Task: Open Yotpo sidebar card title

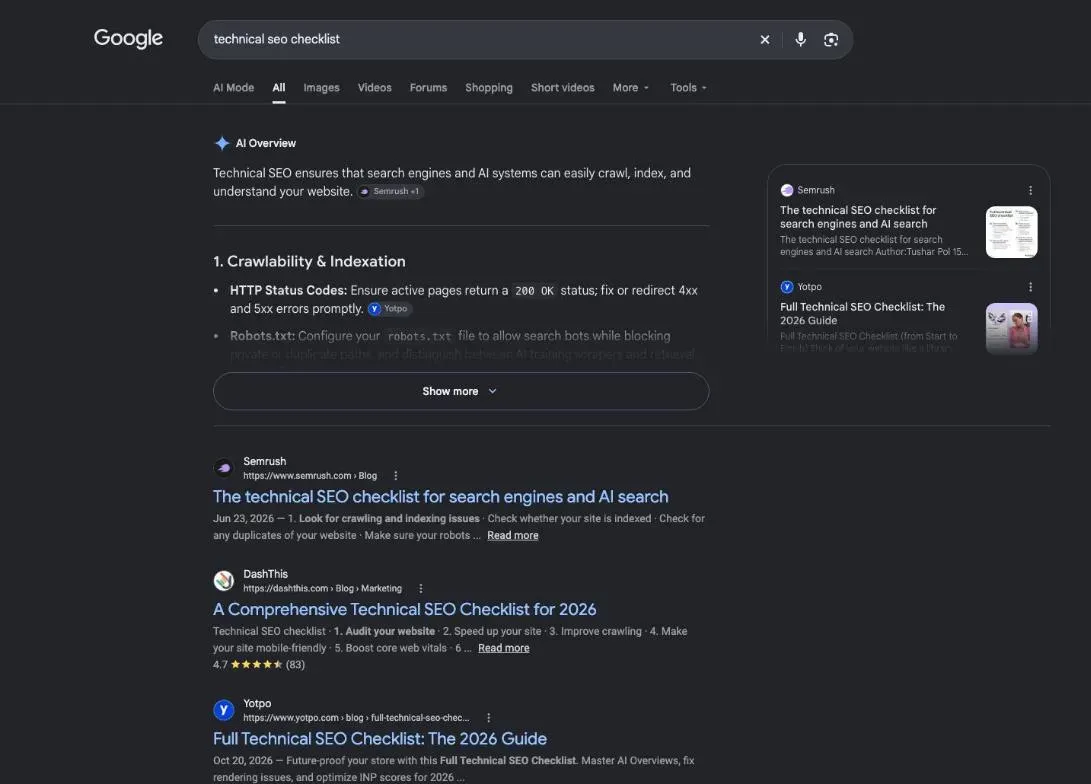Action: coord(862,314)
